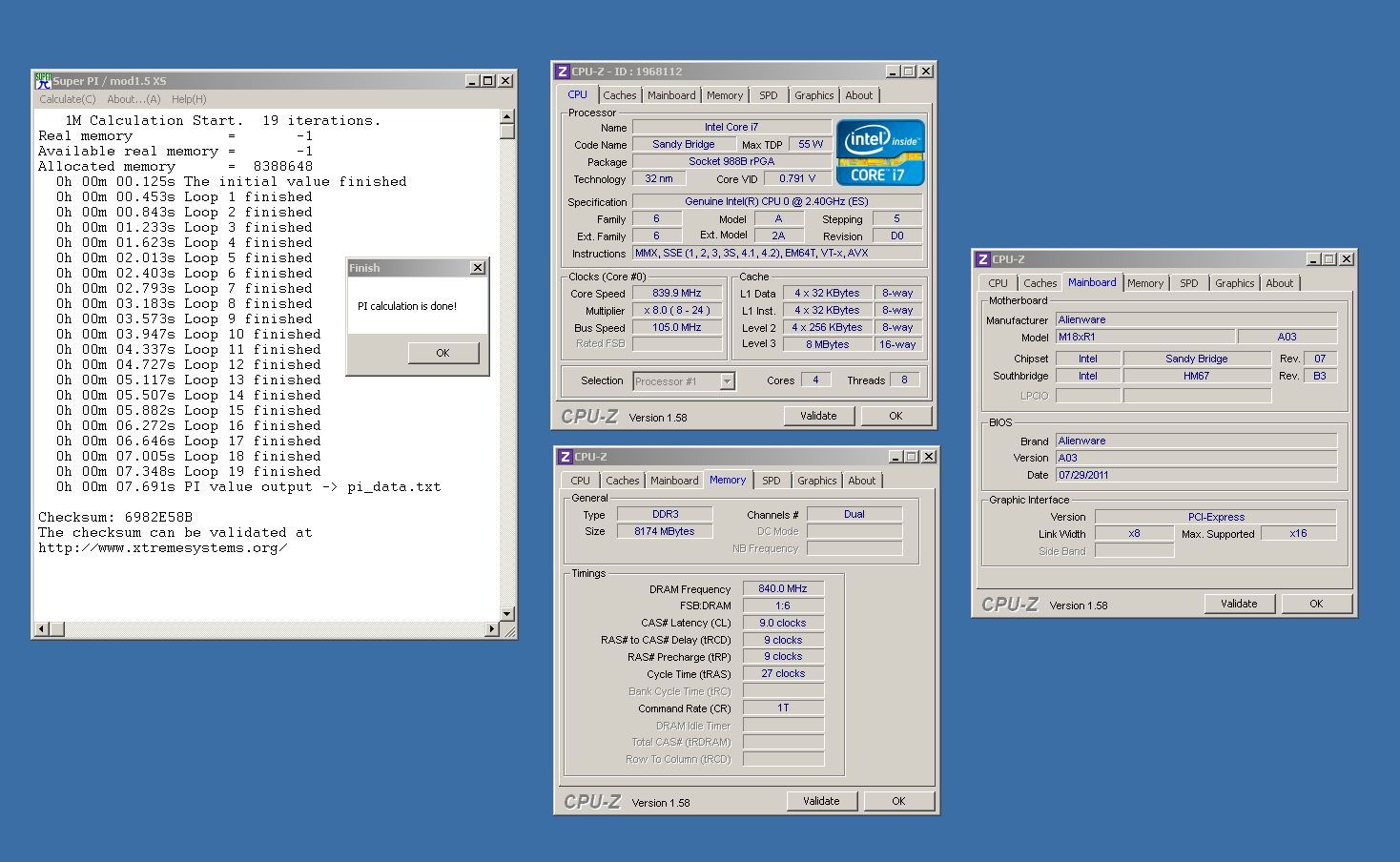Switch to Graphics tab in Mainboard window
This screenshot has height=862, width=1400.
(1235, 283)
